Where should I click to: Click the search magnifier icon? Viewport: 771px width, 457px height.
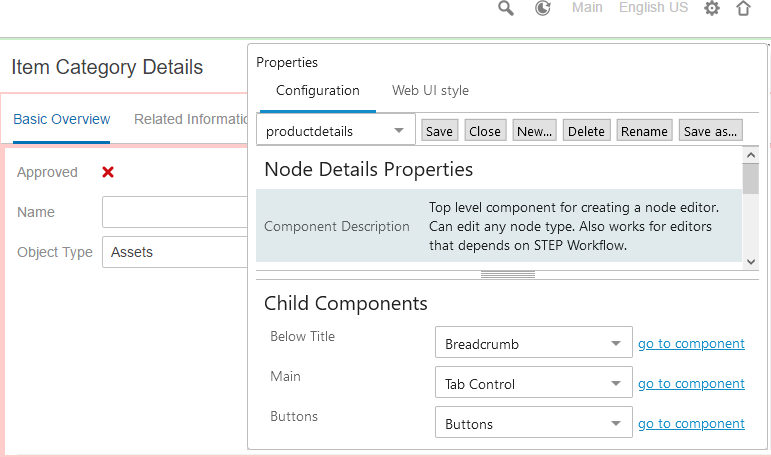click(x=506, y=8)
